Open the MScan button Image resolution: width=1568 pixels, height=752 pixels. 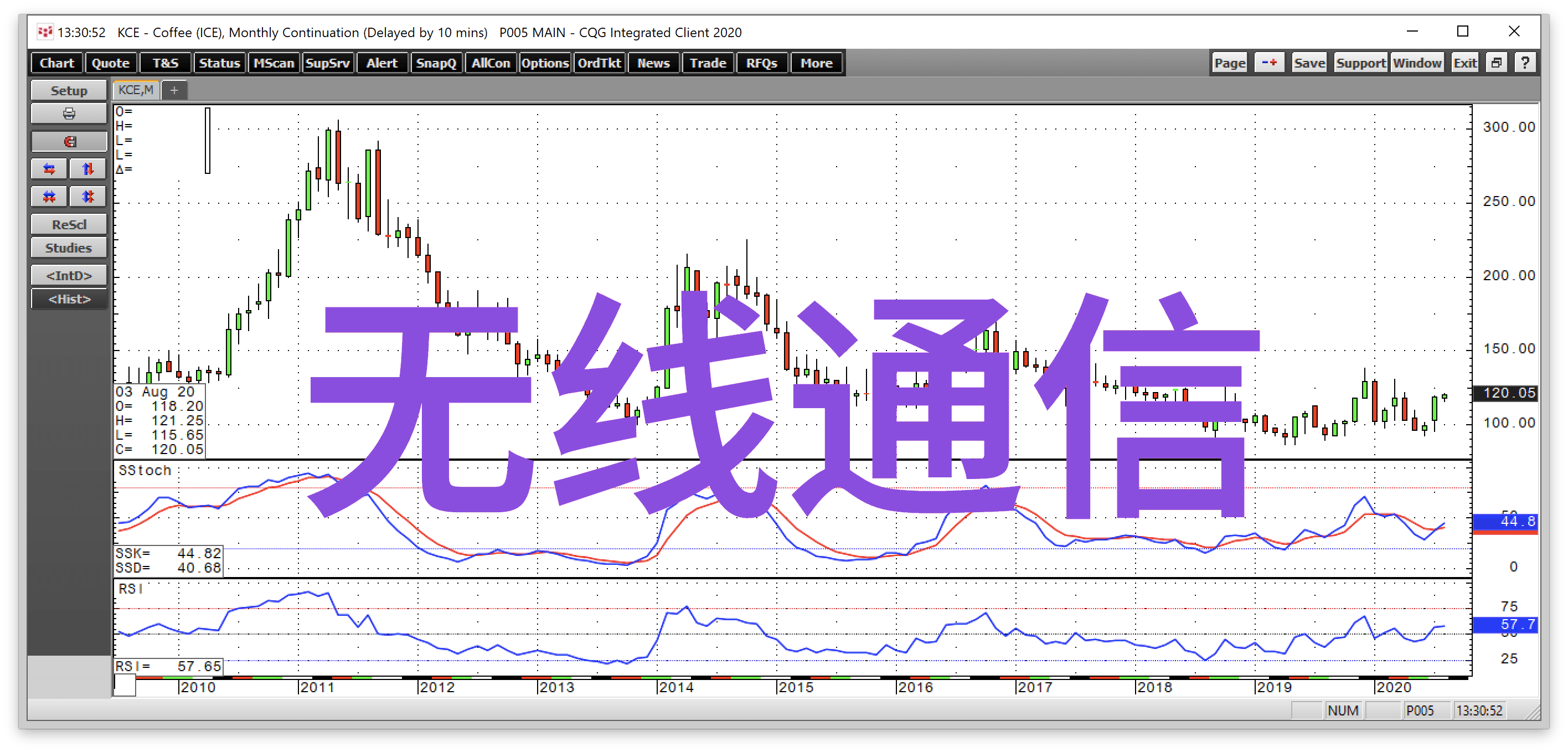pos(274,63)
